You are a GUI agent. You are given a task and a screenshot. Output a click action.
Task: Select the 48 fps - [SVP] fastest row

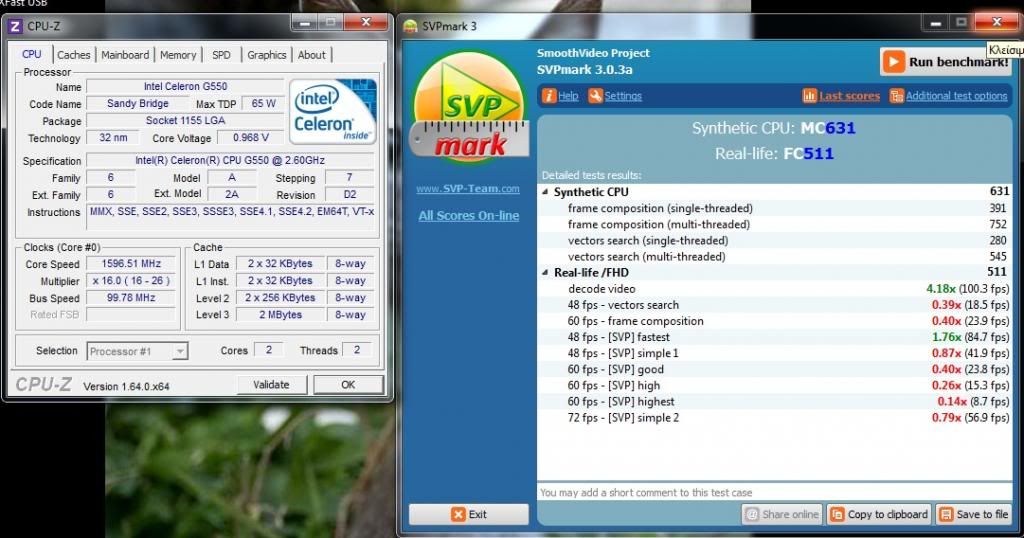(x=775, y=337)
